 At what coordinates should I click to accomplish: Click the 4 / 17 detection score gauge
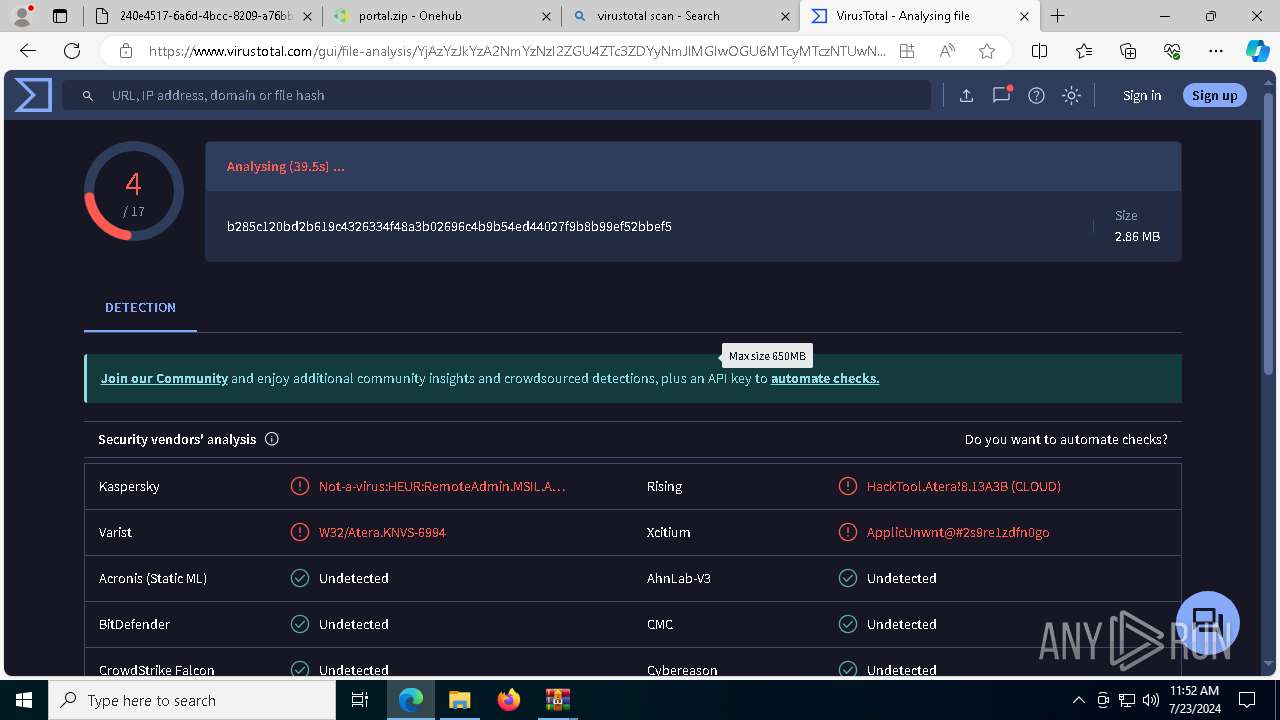tap(133, 191)
